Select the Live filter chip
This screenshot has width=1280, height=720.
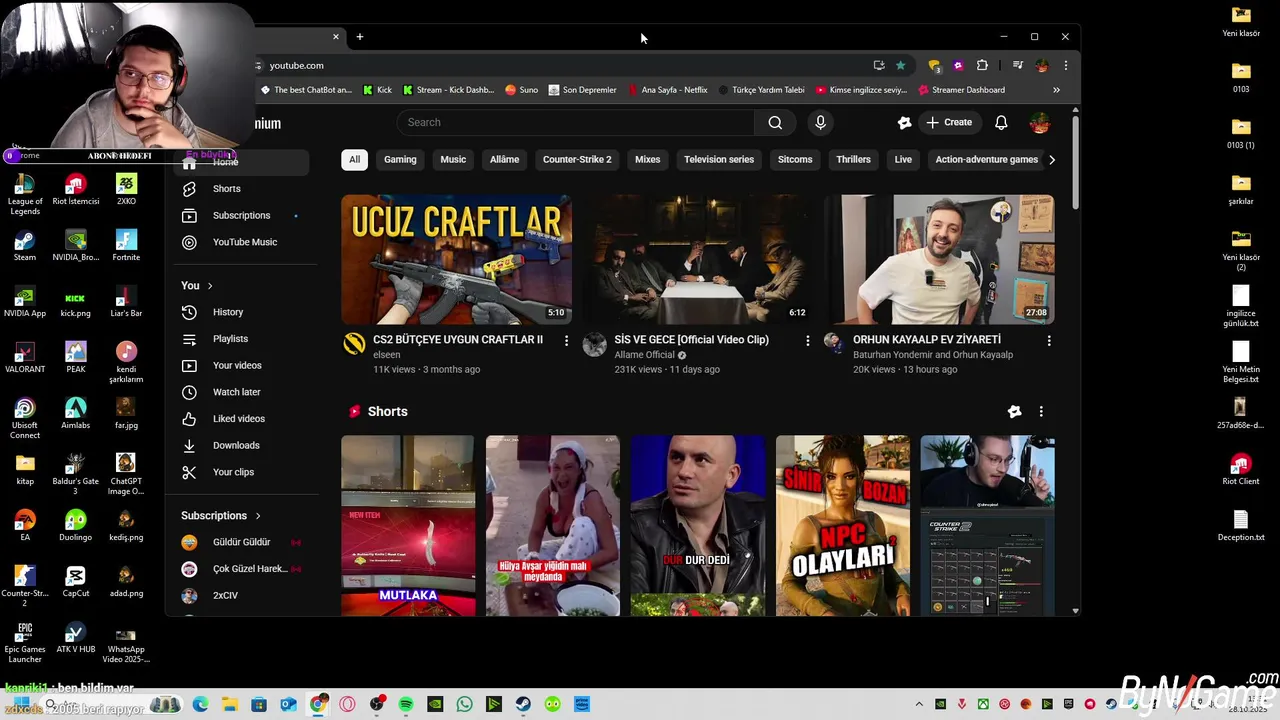coord(903,159)
